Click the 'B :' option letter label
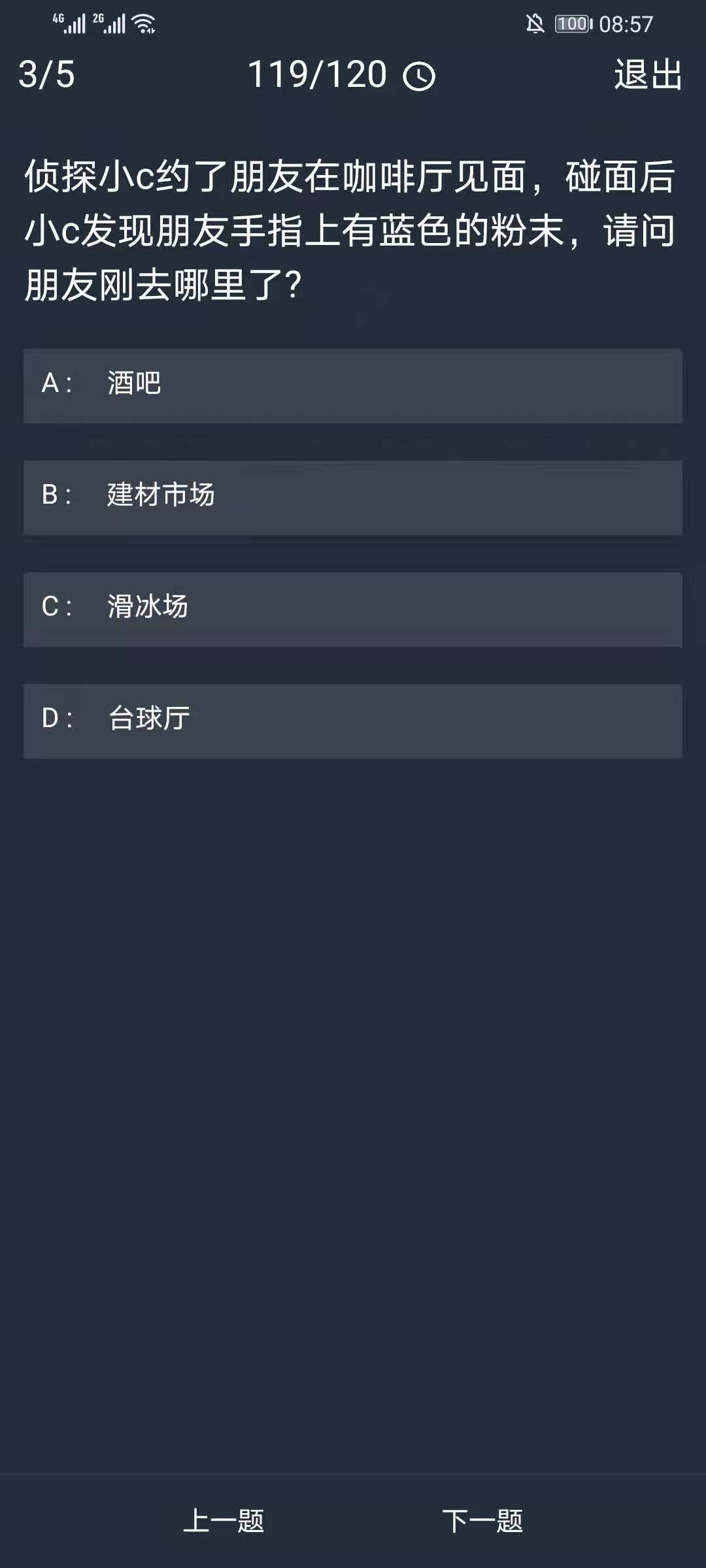The height and width of the screenshot is (1568, 706). 56,495
